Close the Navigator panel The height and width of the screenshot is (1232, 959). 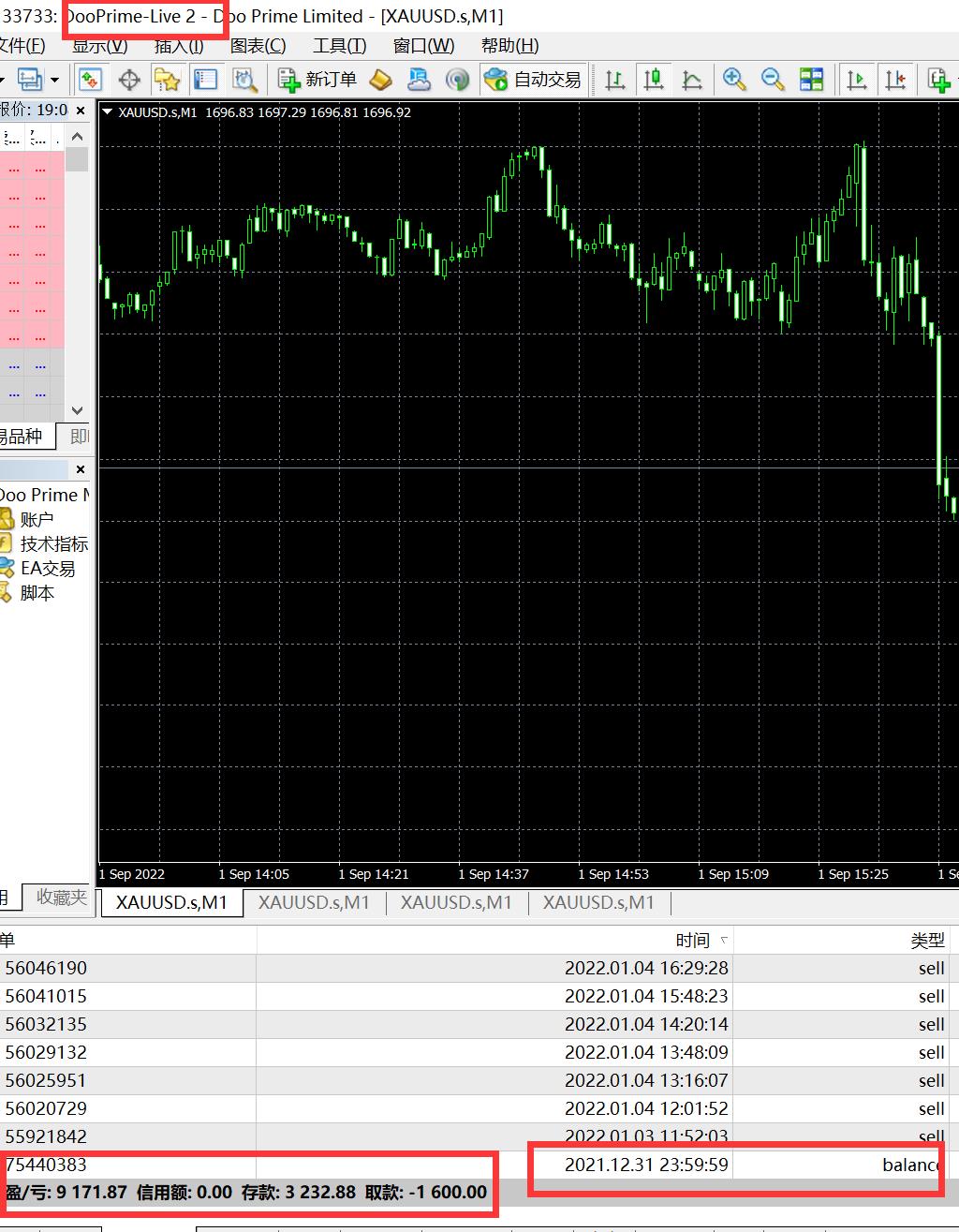(x=81, y=469)
